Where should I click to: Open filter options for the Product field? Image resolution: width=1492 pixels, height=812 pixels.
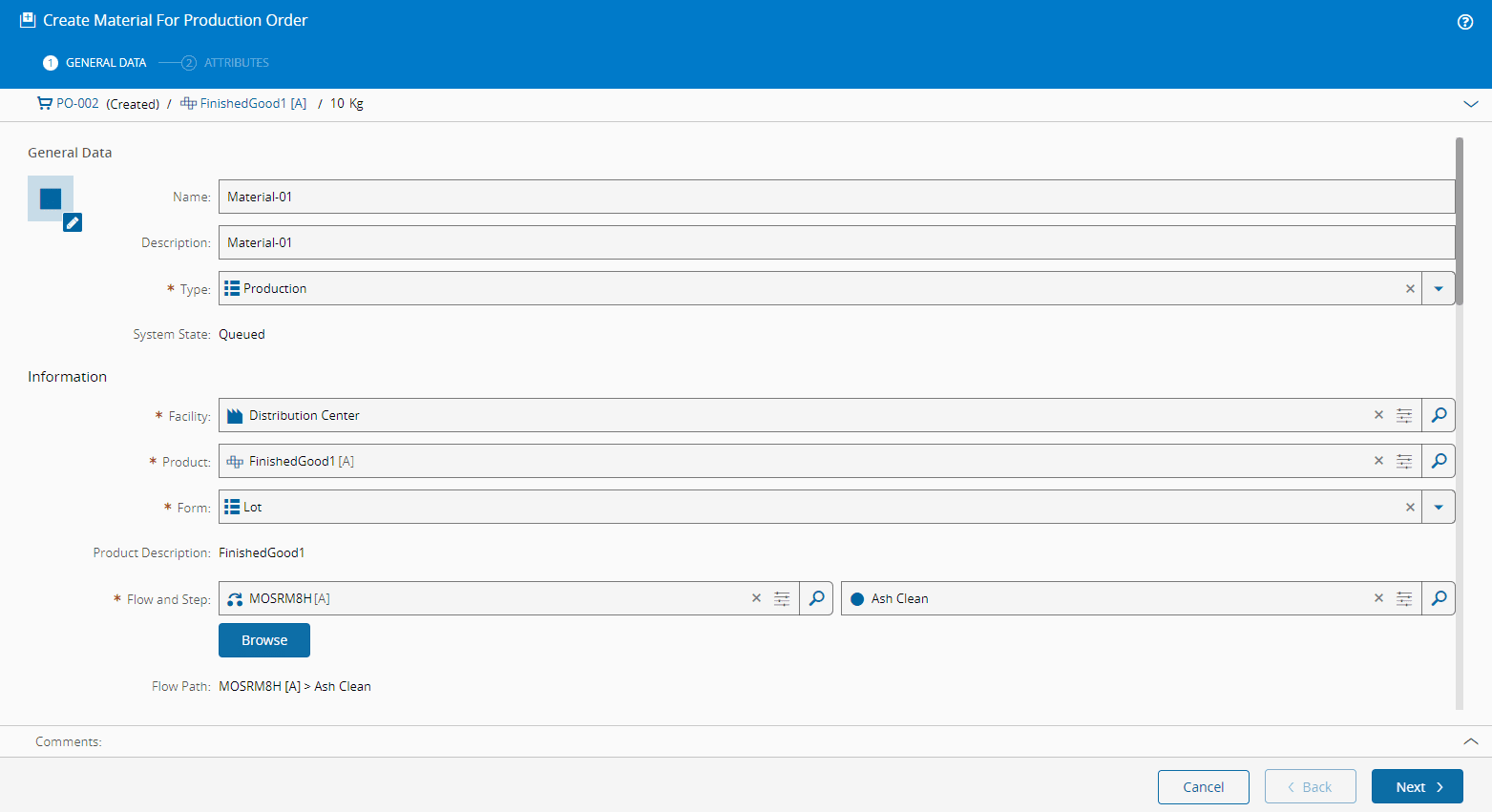tap(1404, 461)
